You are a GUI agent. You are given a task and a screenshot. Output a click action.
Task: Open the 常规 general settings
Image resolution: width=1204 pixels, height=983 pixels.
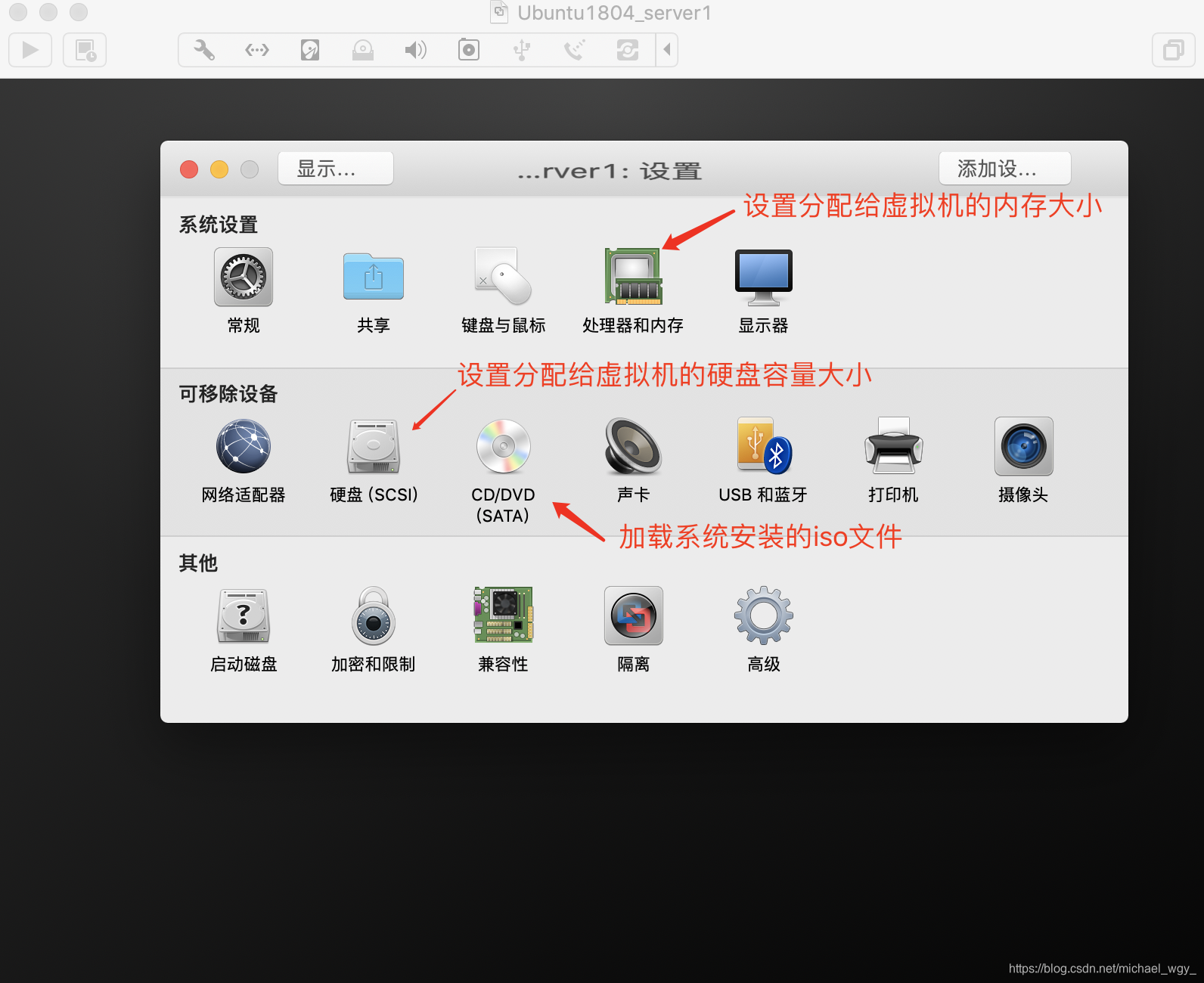(x=243, y=291)
